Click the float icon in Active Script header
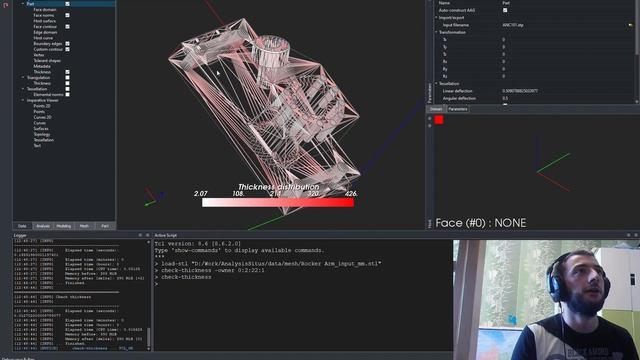This screenshot has width=640, height=360. coord(628,235)
